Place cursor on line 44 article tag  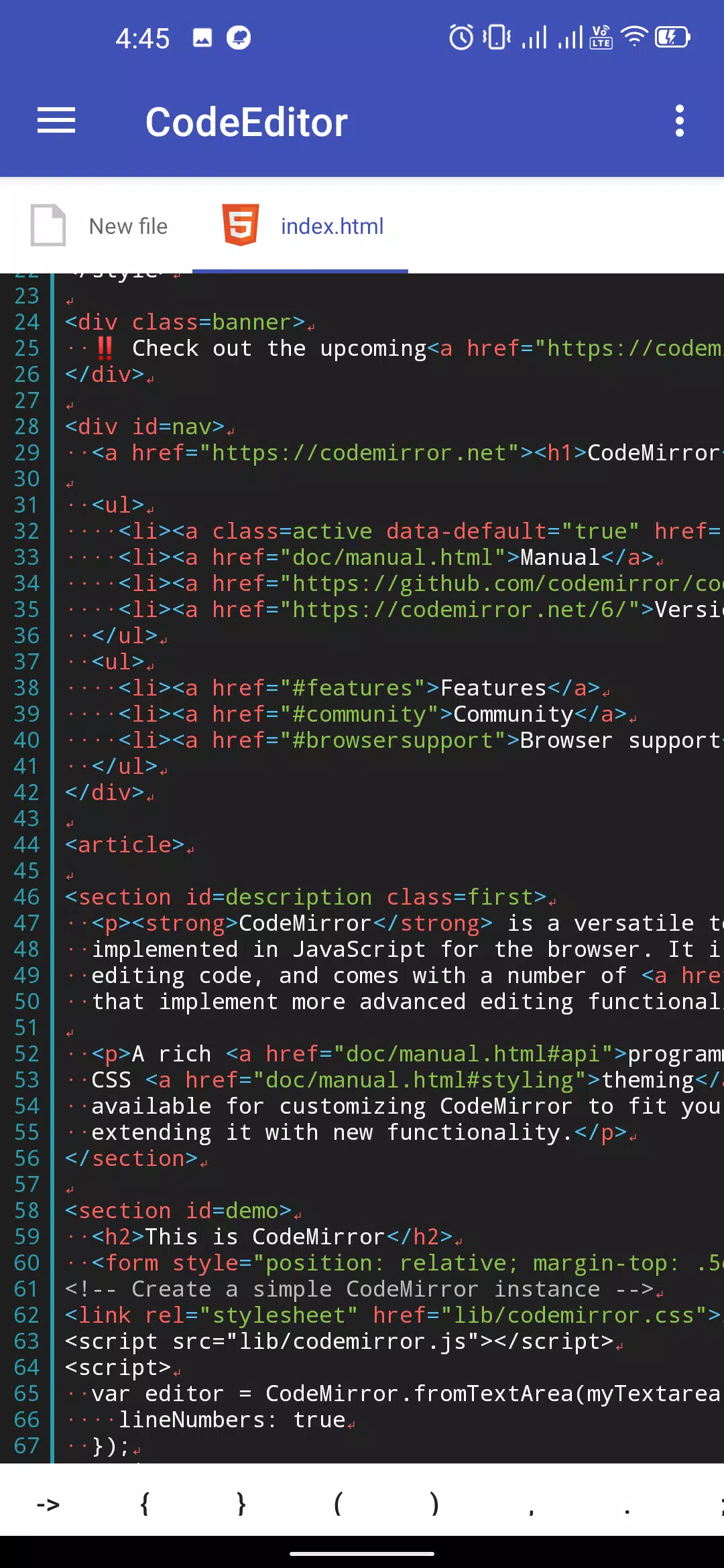click(x=125, y=844)
